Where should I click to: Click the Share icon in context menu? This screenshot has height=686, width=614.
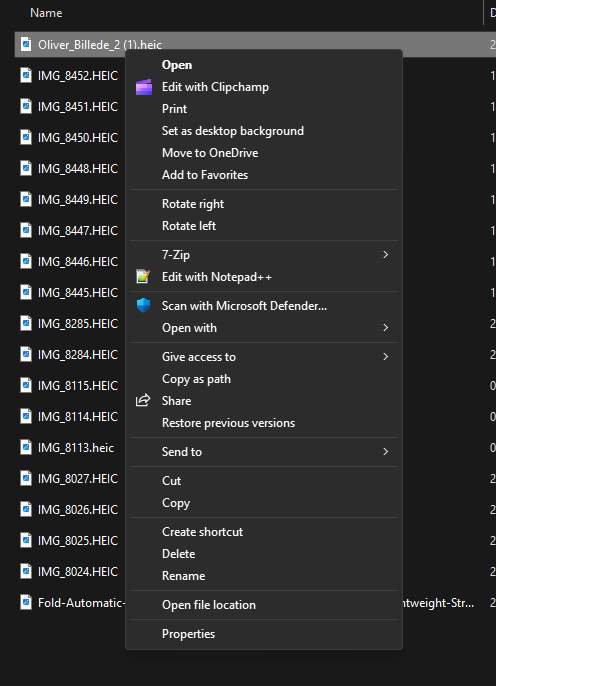[143, 401]
